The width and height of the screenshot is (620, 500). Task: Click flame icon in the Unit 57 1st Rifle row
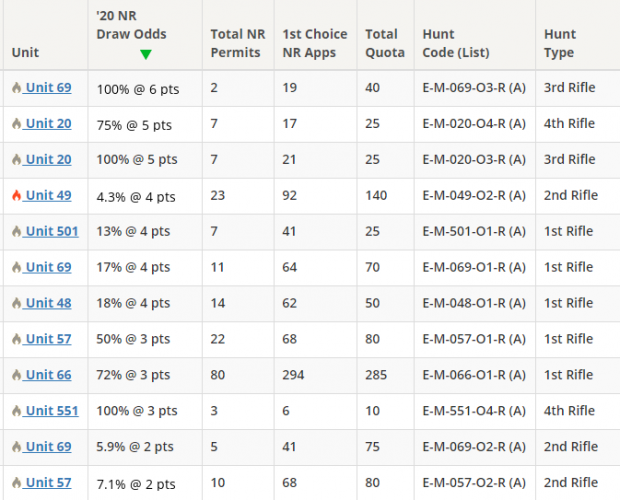(x=16, y=340)
